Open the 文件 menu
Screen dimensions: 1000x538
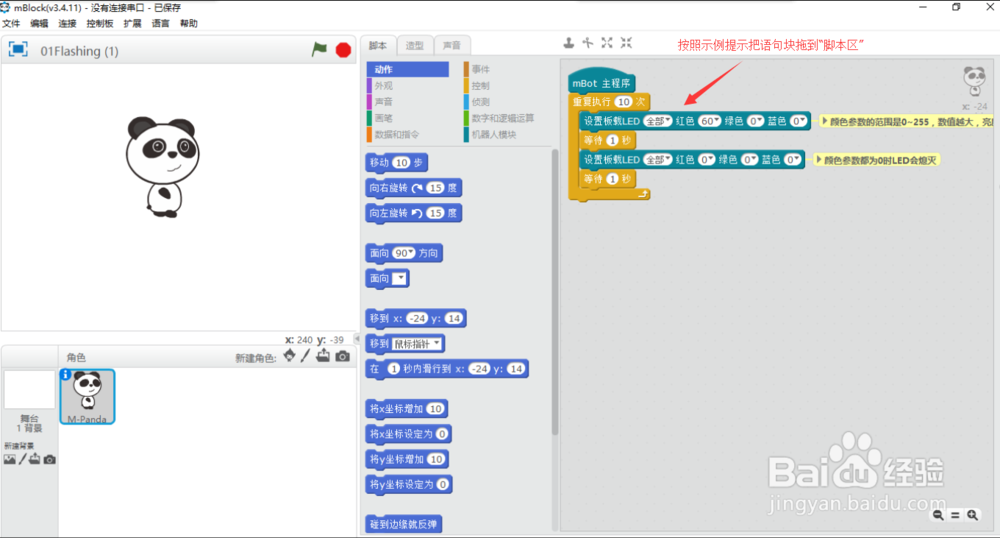coord(11,24)
